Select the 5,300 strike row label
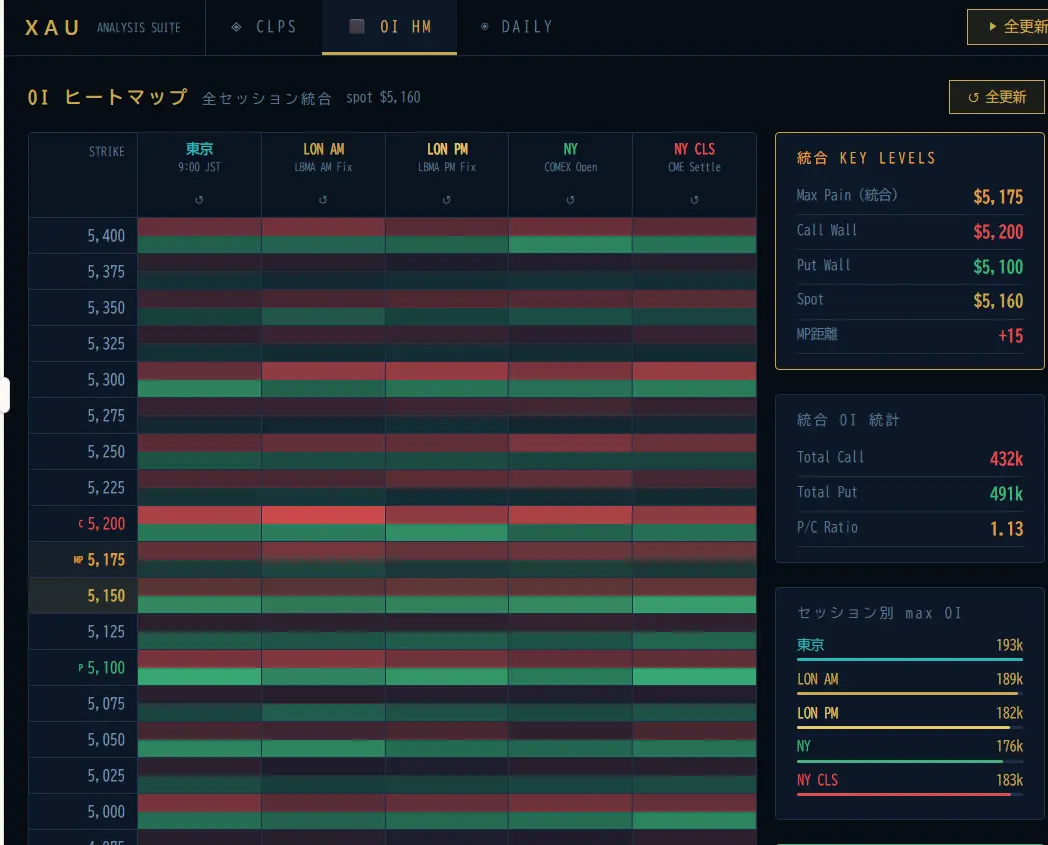The height and width of the screenshot is (845, 1048). (x=106, y=380)
